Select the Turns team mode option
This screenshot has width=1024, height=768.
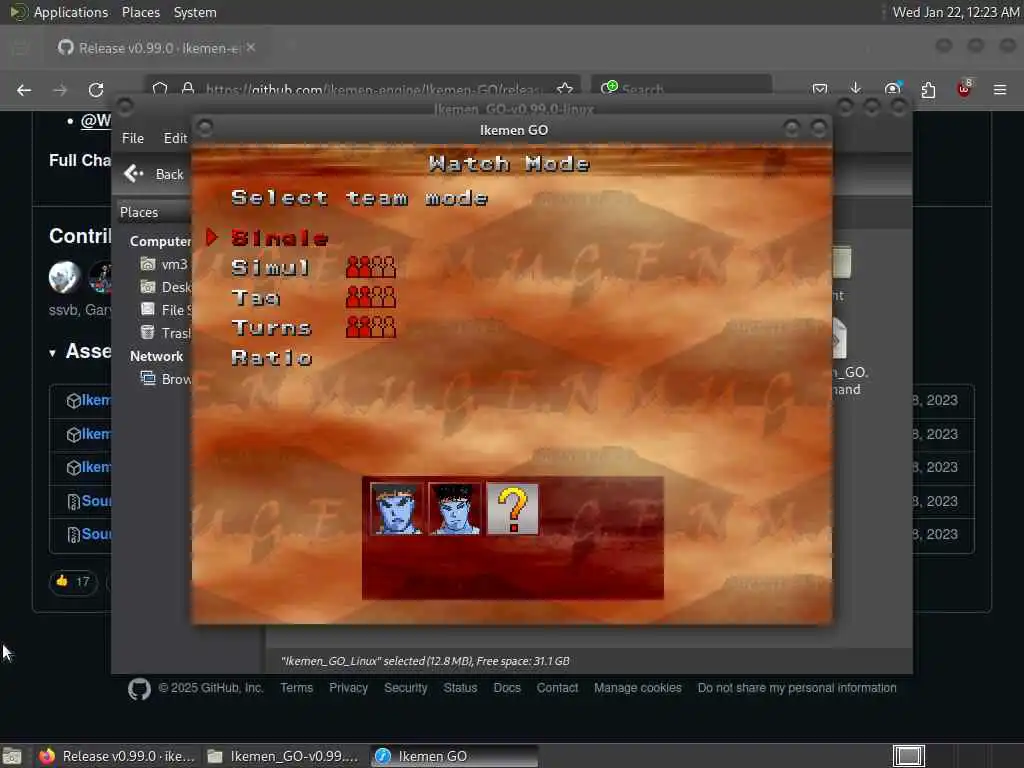[x=271, y=328]
